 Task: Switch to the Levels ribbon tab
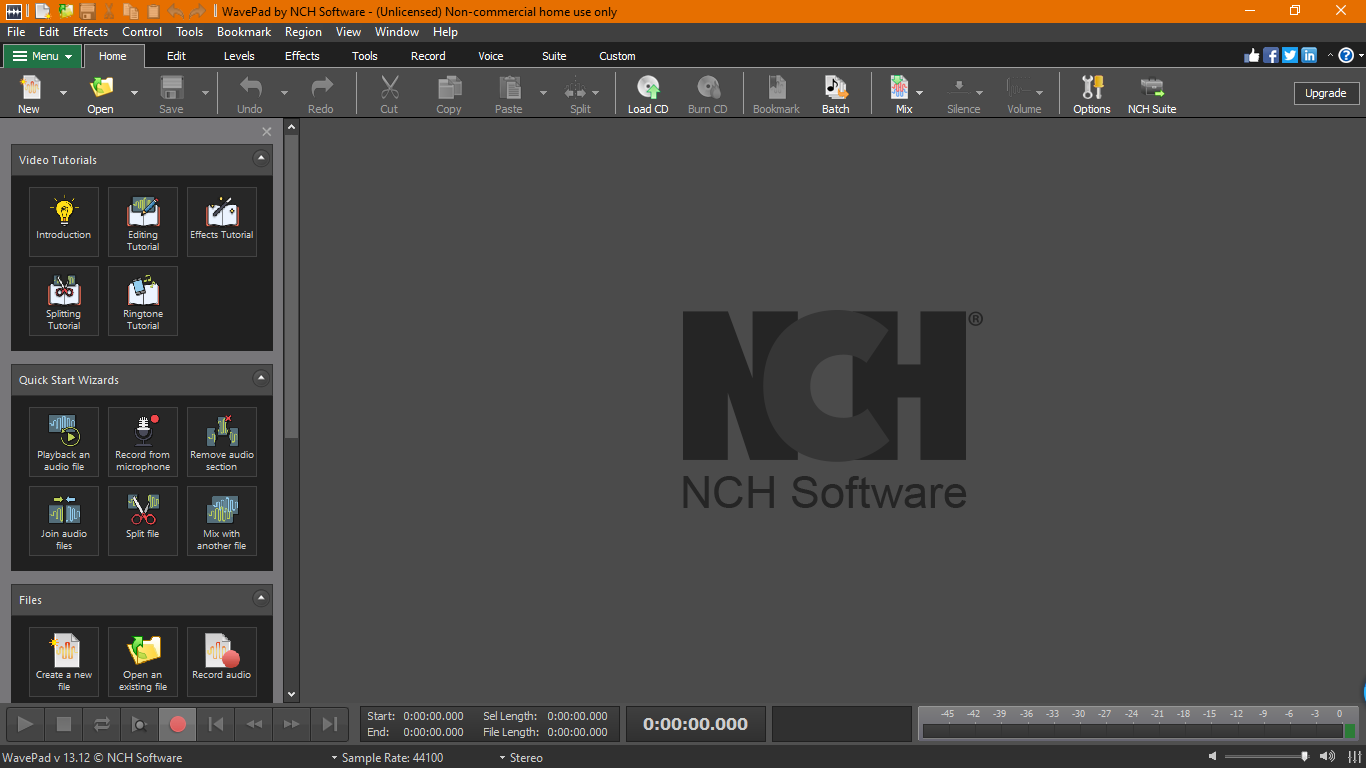click(239, 56)
